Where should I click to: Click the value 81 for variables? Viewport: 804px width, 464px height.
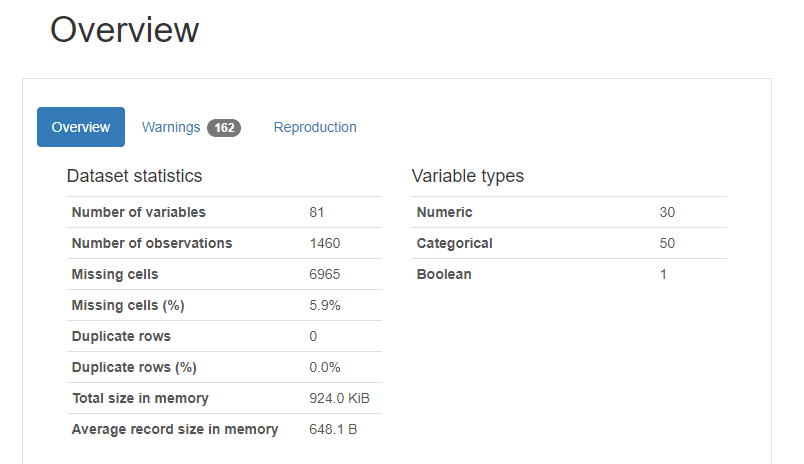point(316,212)
